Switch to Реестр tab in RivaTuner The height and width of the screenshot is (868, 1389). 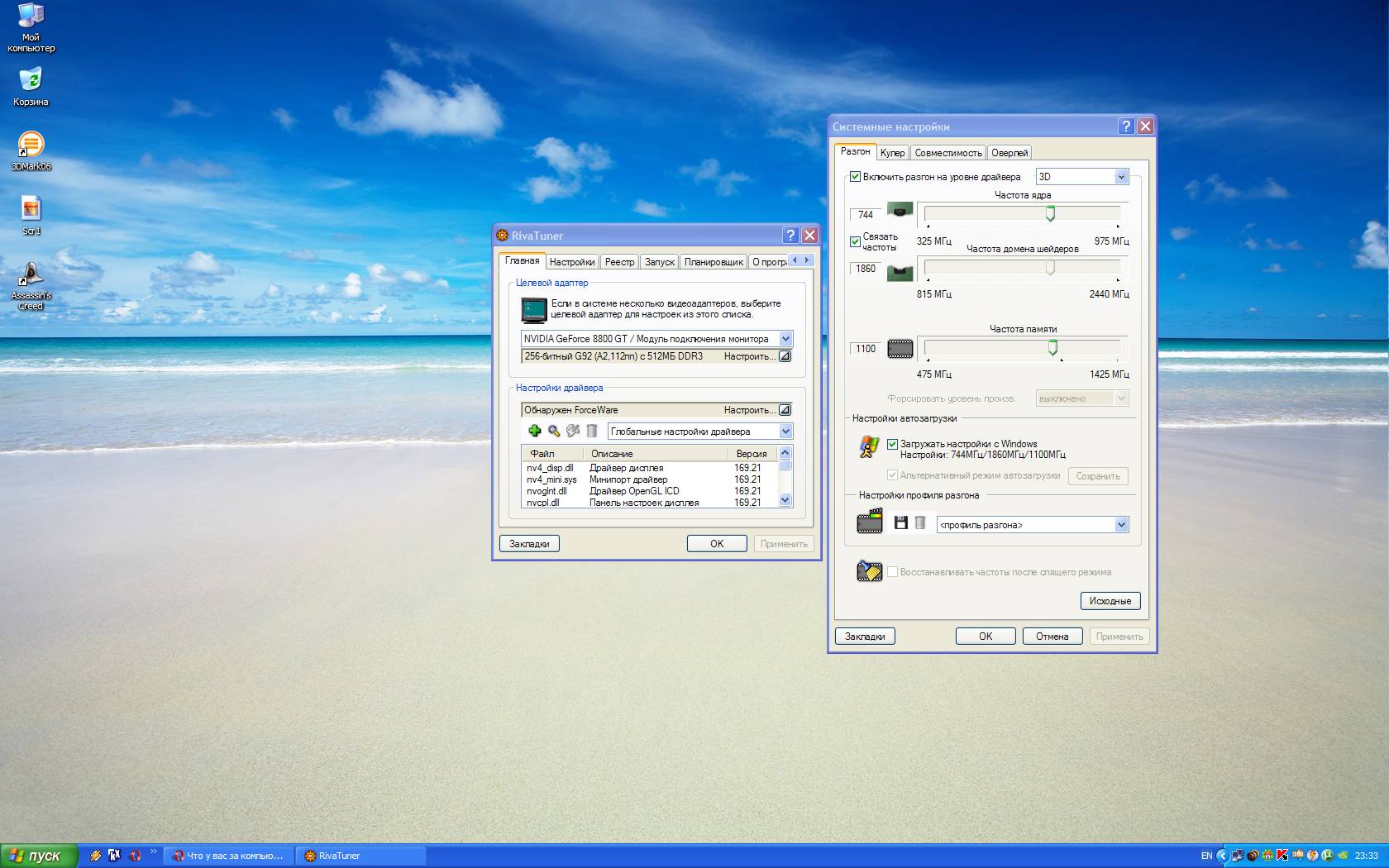[x=619, y=262]
